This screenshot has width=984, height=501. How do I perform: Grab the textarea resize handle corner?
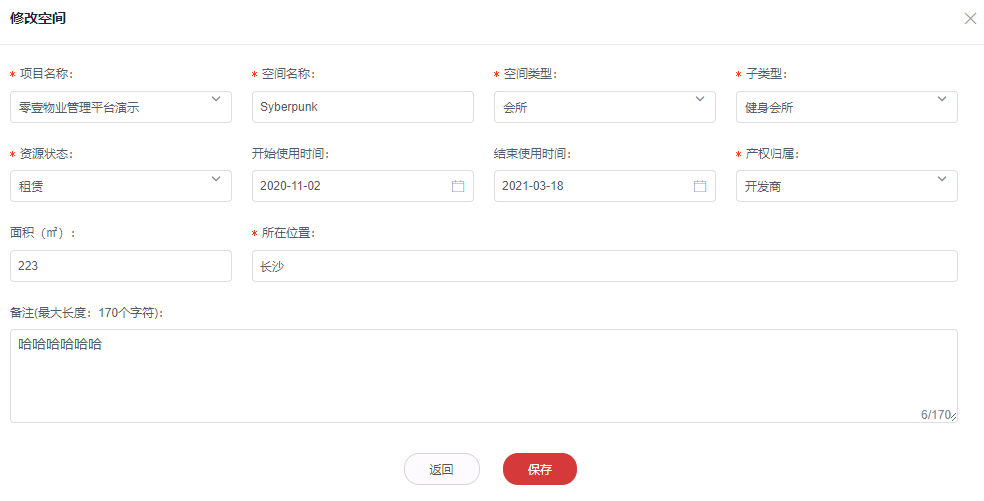tap(953, 417)
